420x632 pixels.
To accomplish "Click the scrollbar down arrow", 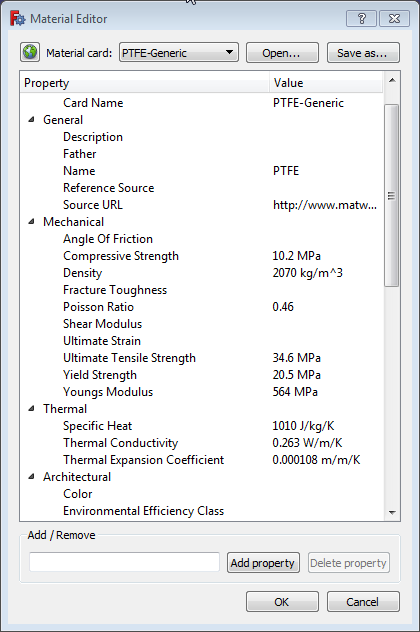I will (392, 513).
